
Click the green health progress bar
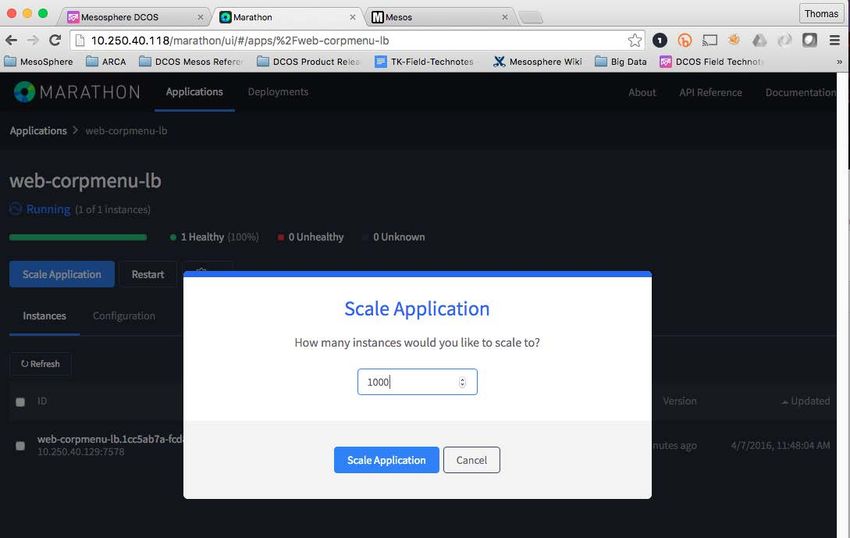pos(78,237)
